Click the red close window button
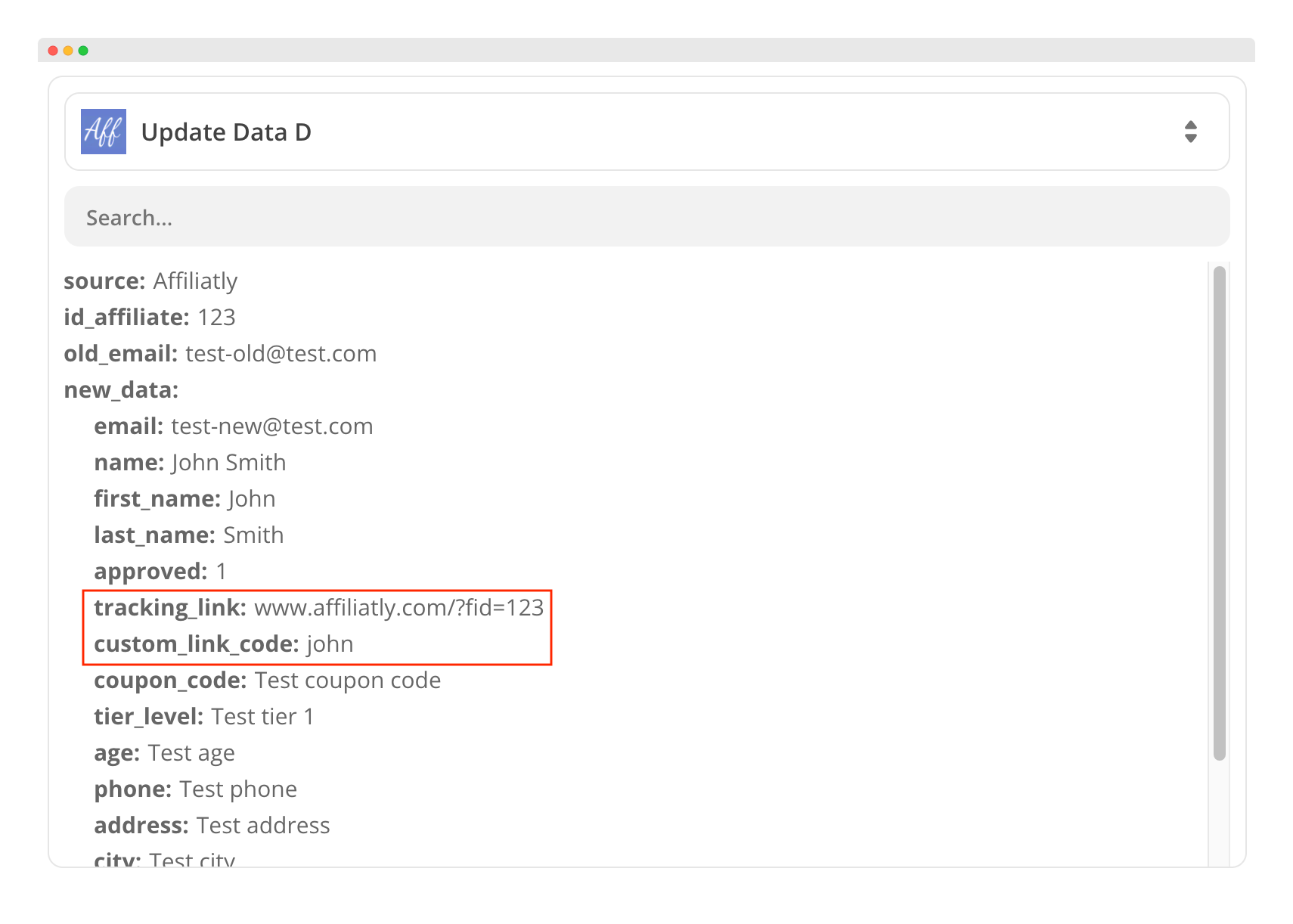 (x=53, y=51)
